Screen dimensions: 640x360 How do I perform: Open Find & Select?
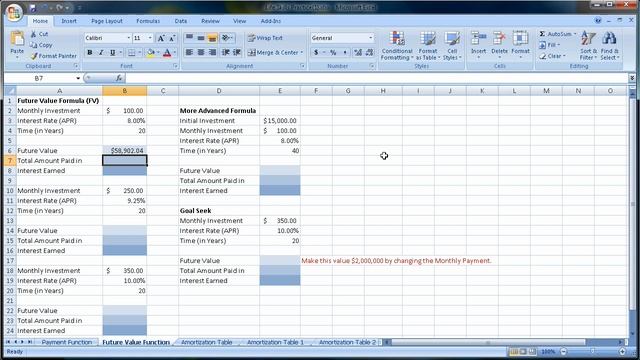(x=609, y=46)
